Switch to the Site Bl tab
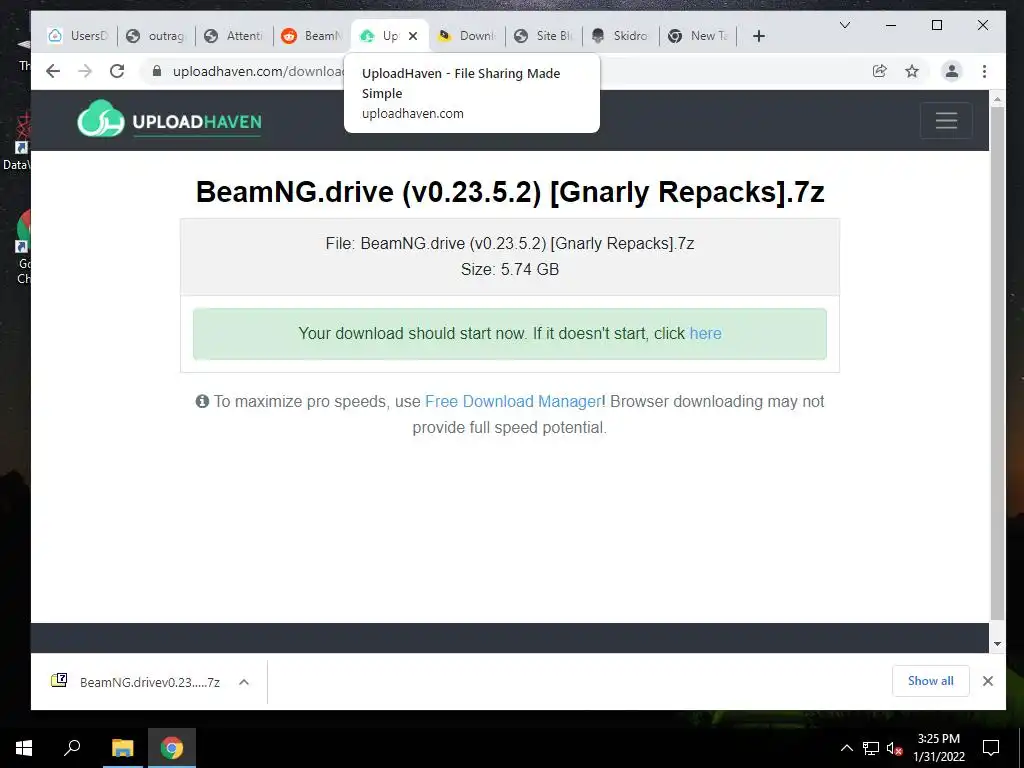The image size is (1024, 768). [545, 36]
